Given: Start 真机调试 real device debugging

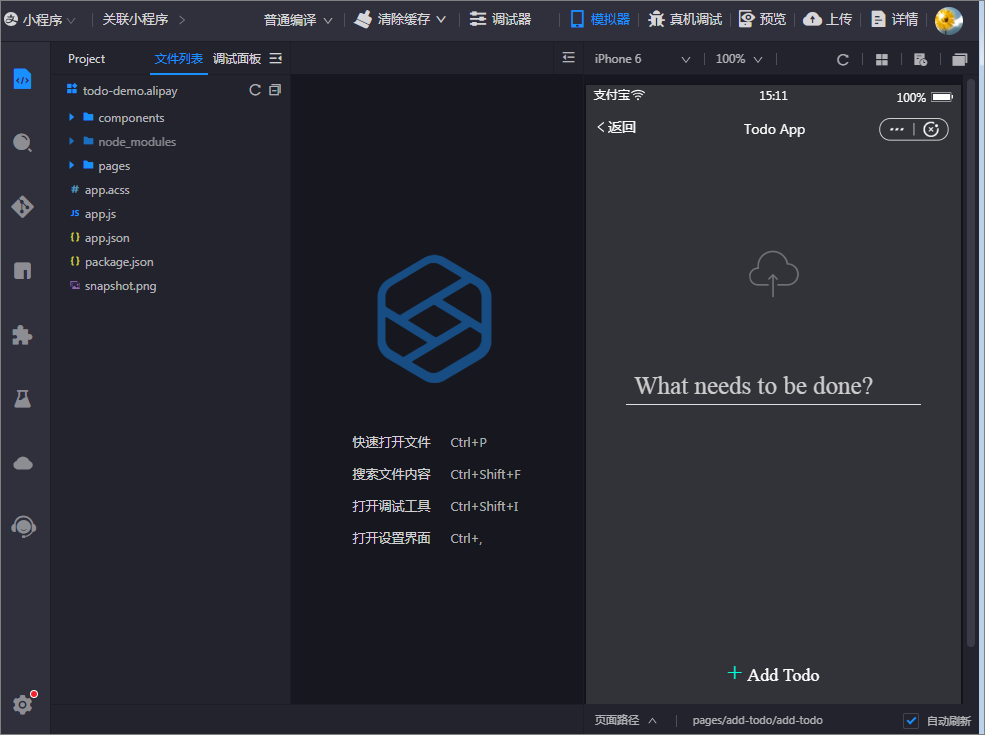Looking at the screenshot, I should [x=685, y=19].
